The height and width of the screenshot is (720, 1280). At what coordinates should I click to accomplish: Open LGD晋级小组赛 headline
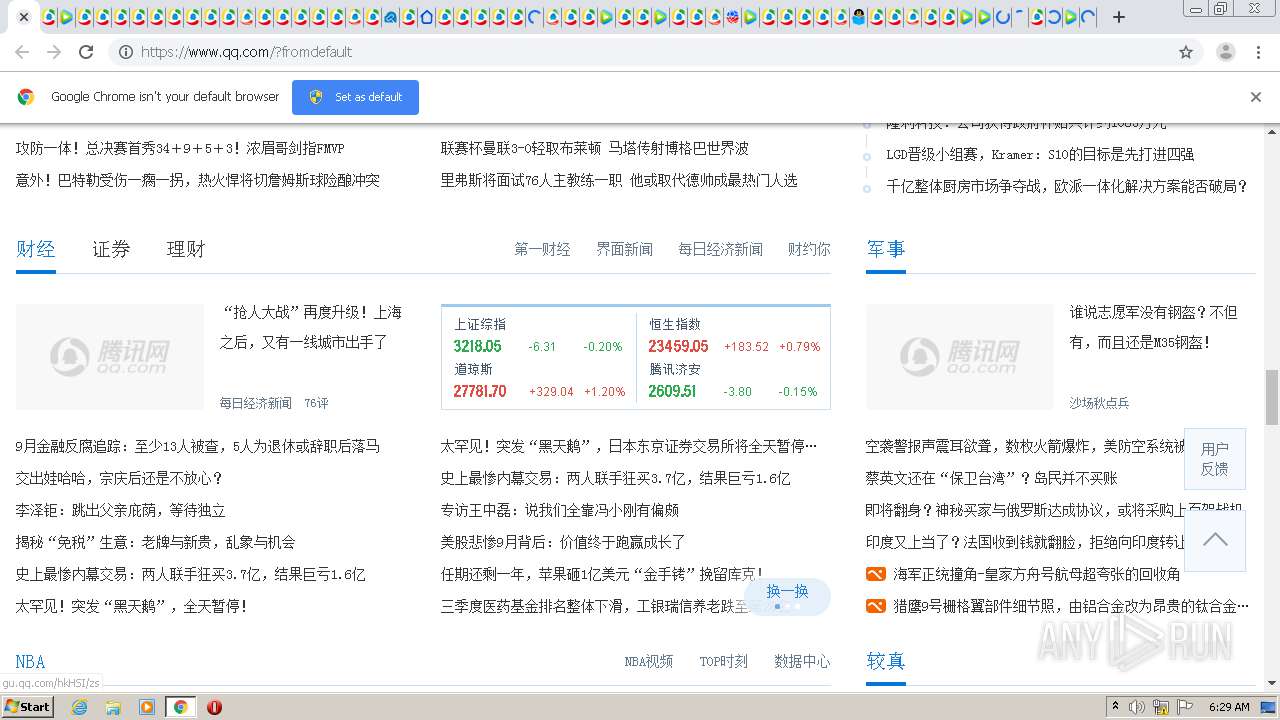1040,154
